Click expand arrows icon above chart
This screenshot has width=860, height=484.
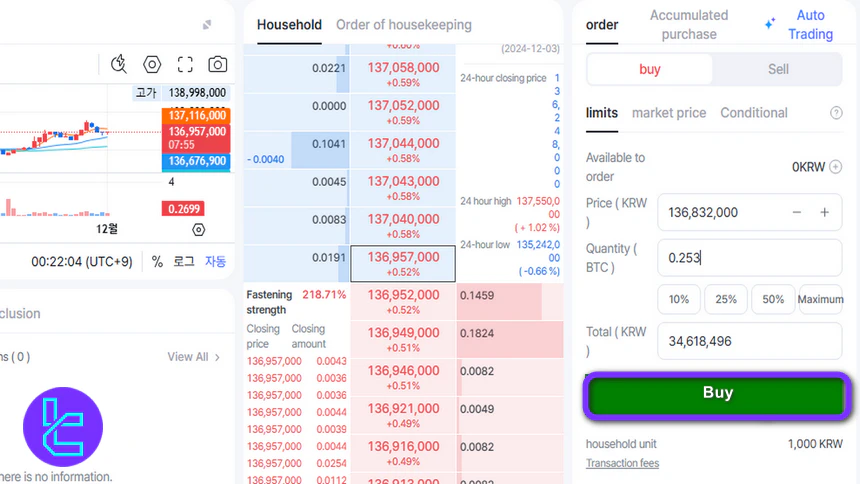pyautogui.click(x=207, y=25)
